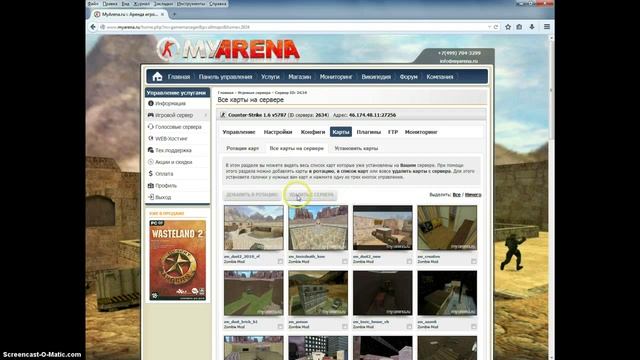Image resolution: width=640 pixels, height=360 pixels.
Task: Open Профиль in the sidebar
Action: tap(166, 186)
